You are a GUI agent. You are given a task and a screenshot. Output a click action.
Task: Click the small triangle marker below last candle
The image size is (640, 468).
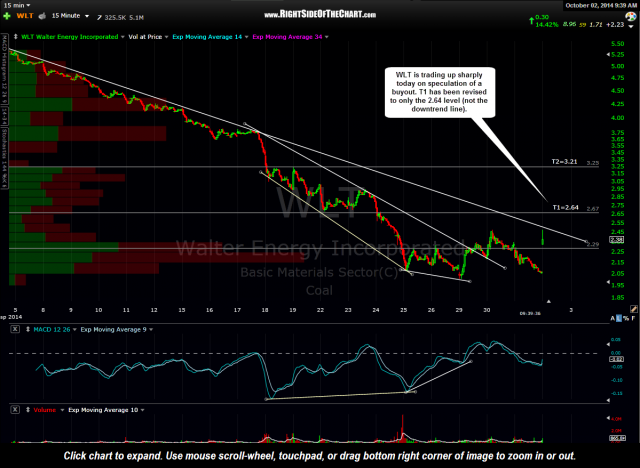pos(547,301)
